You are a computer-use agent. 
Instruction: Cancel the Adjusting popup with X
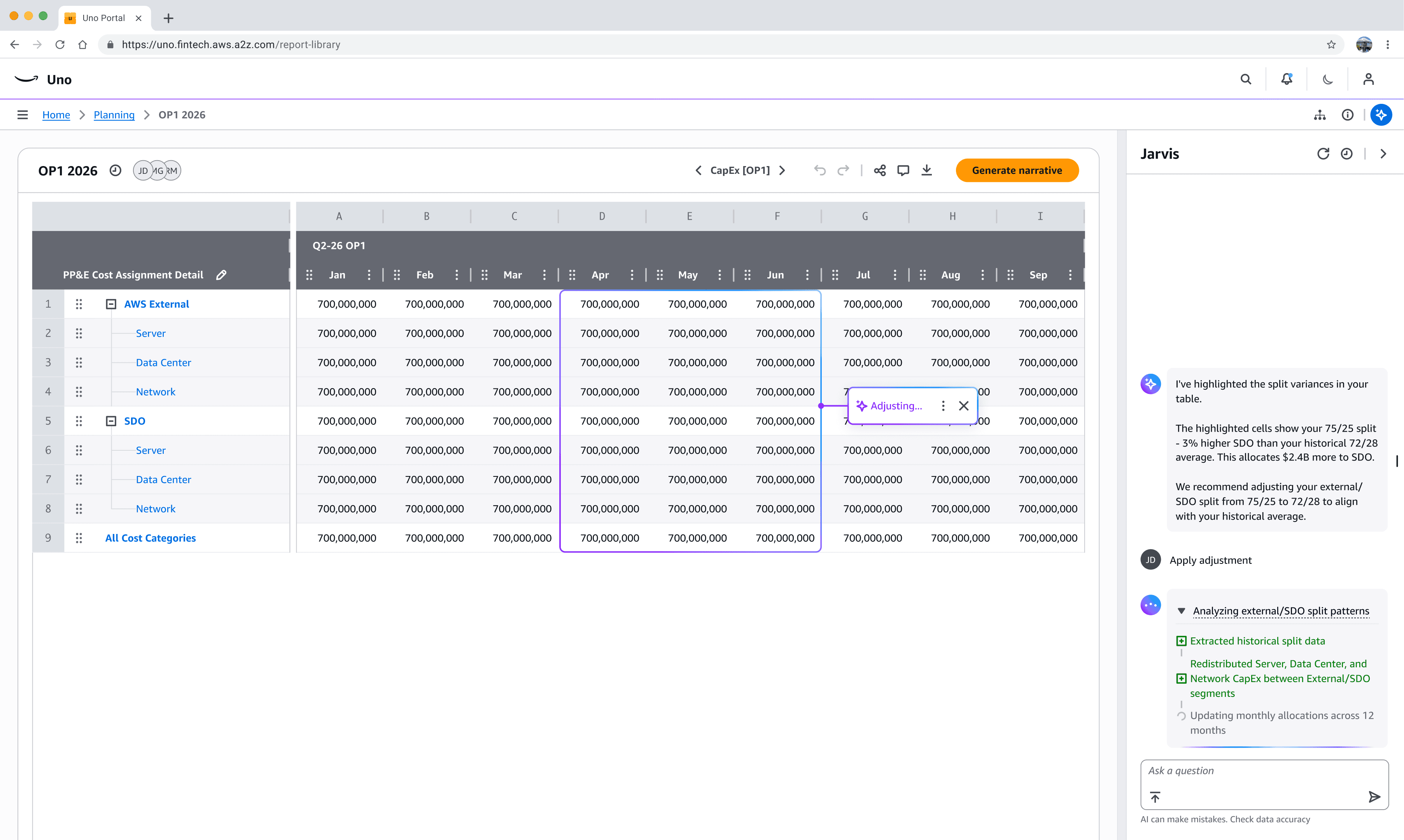click(x=964, y=406)
